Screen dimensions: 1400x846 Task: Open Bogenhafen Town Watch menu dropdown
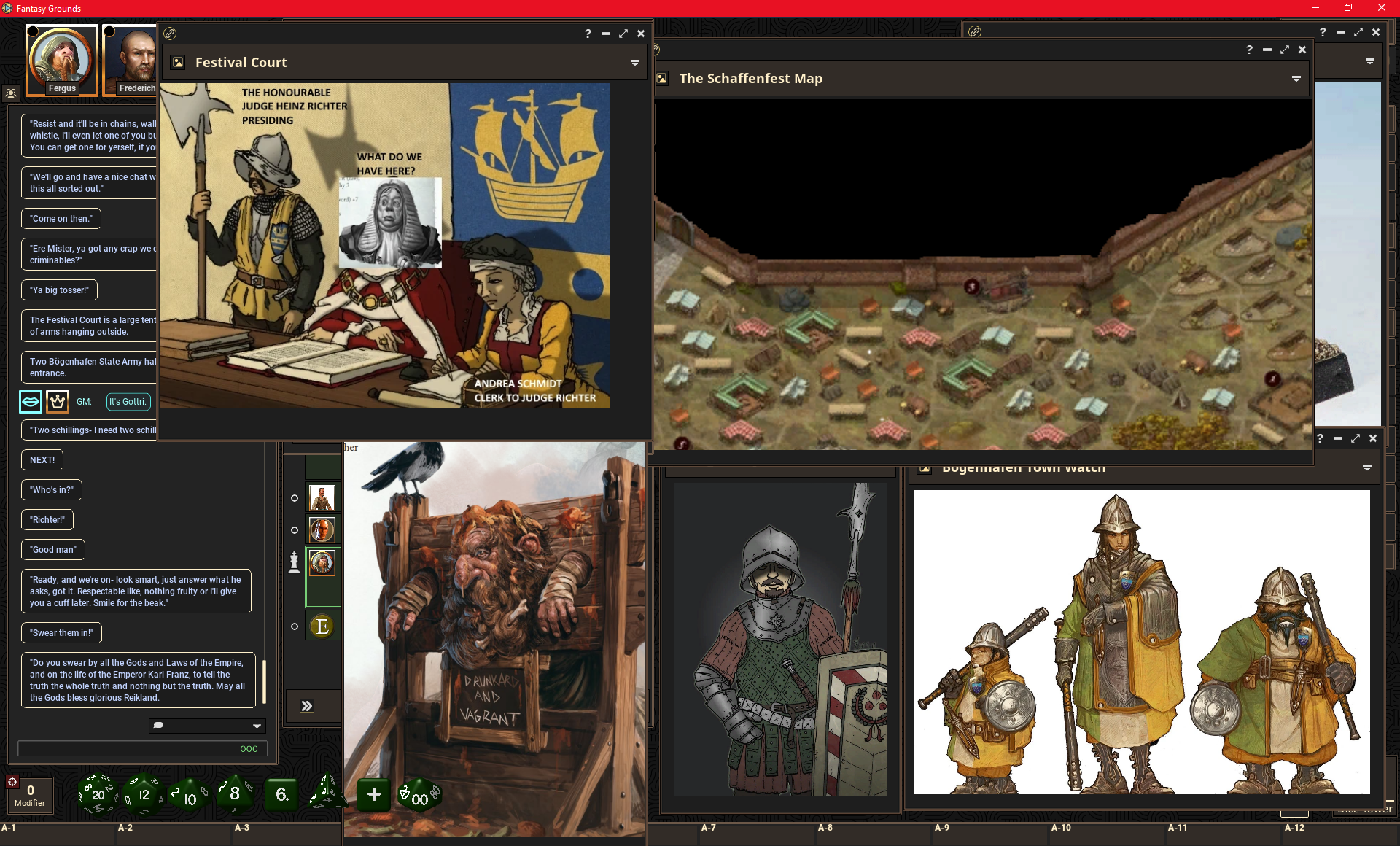click(x=1367, y=467)
